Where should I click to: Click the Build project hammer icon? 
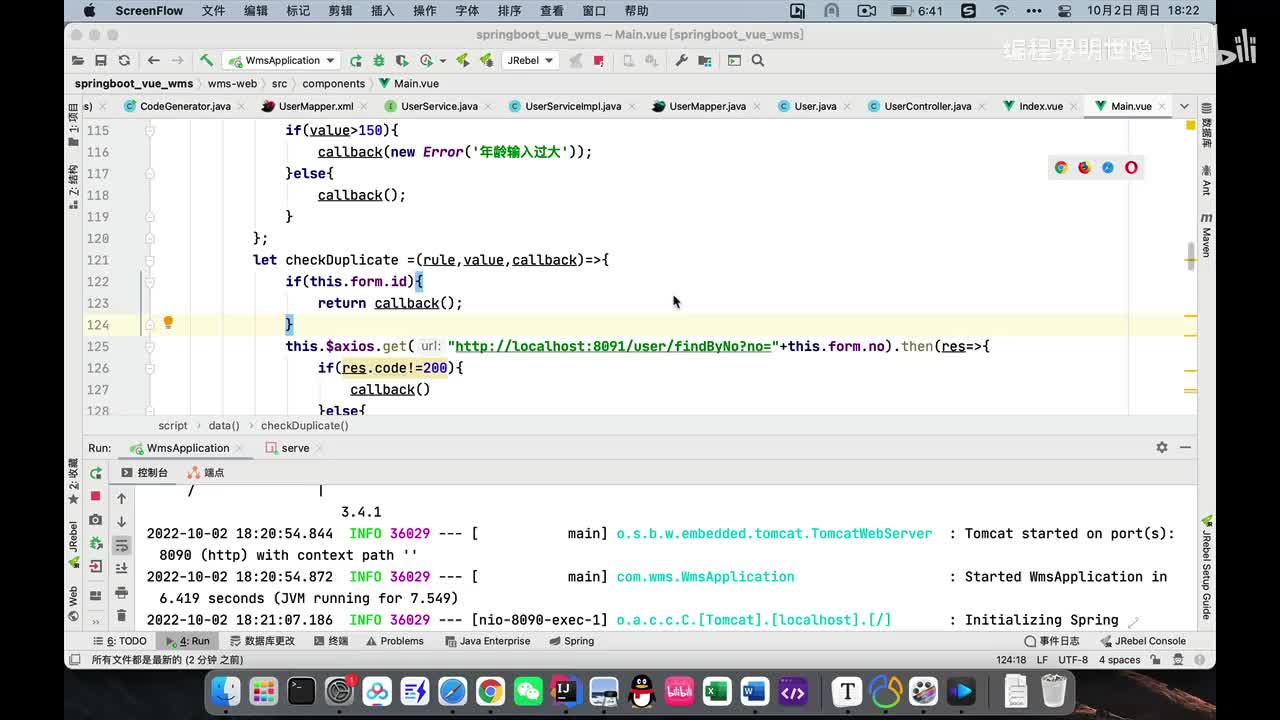(206, 61)
